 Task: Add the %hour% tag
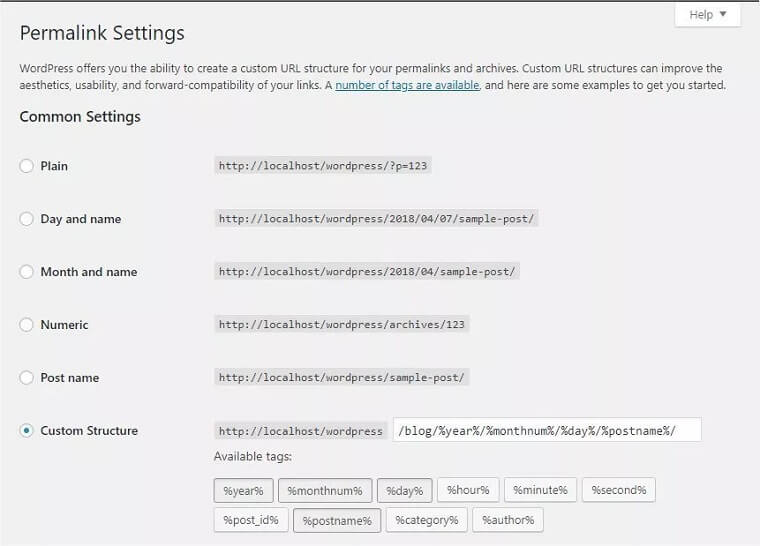pos(467,490)
